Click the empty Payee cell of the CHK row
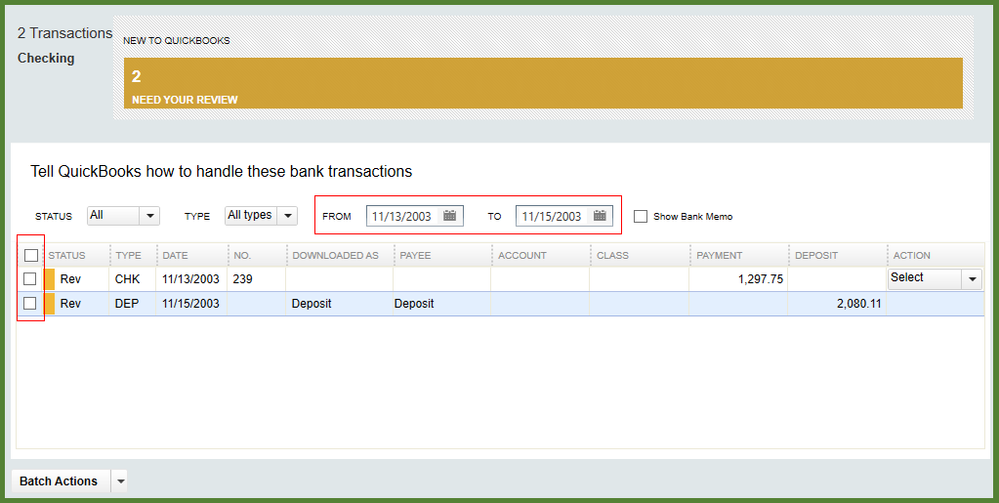The height and width of the screenshot is (503, 999). (x=442, y=279)
